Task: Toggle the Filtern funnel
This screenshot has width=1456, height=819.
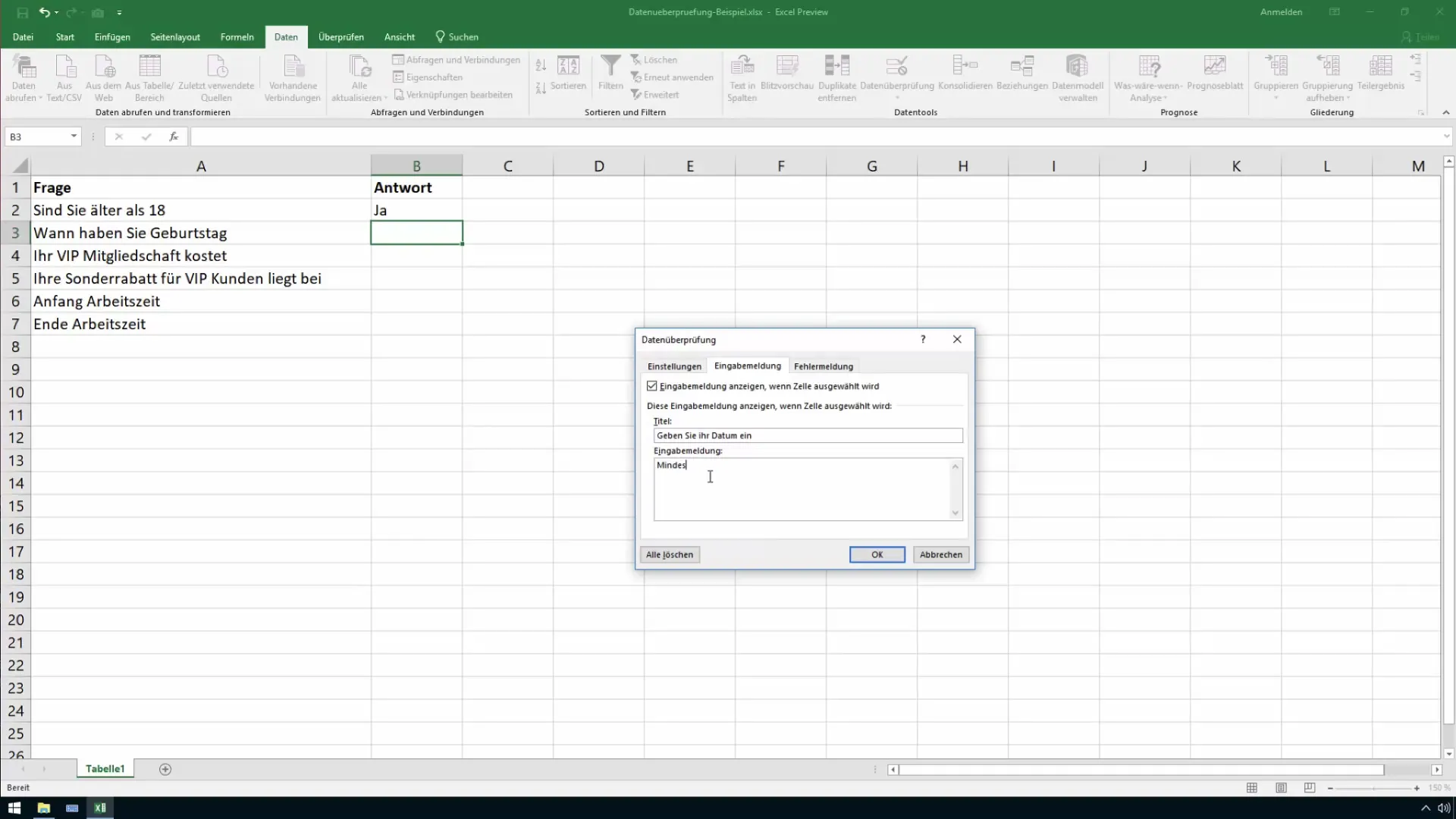Action: tap(610, 73)
